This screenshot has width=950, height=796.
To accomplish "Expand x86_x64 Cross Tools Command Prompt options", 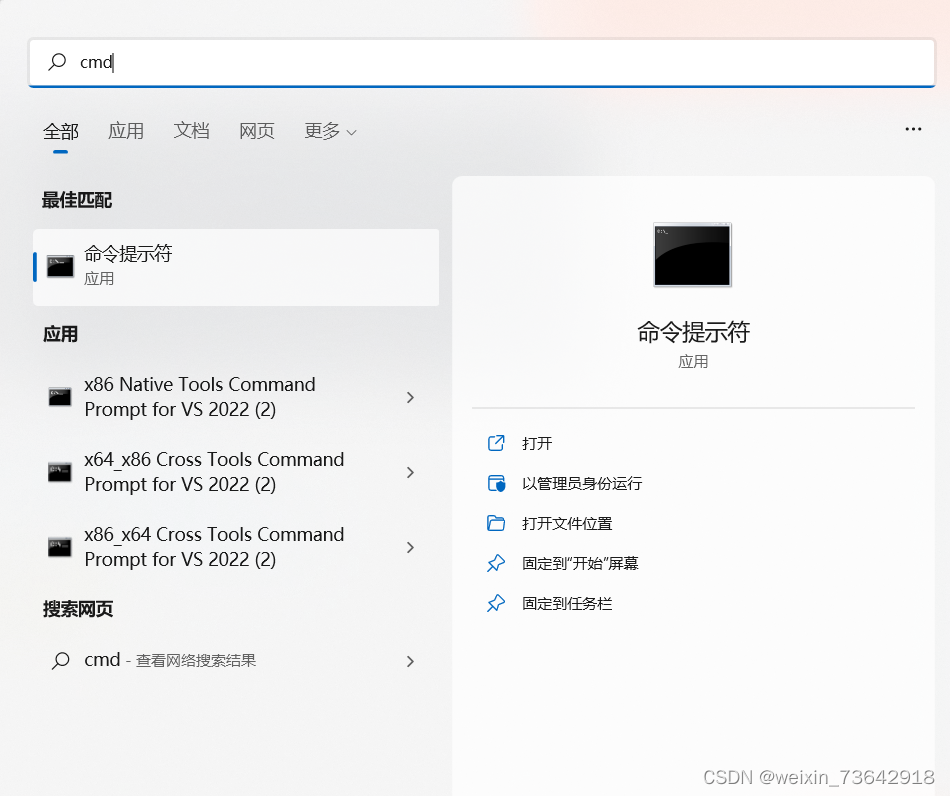I will [410, 547].
